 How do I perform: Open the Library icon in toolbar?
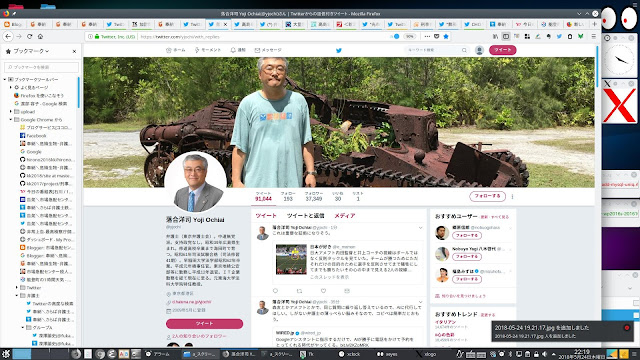click(x=495, y=36)
